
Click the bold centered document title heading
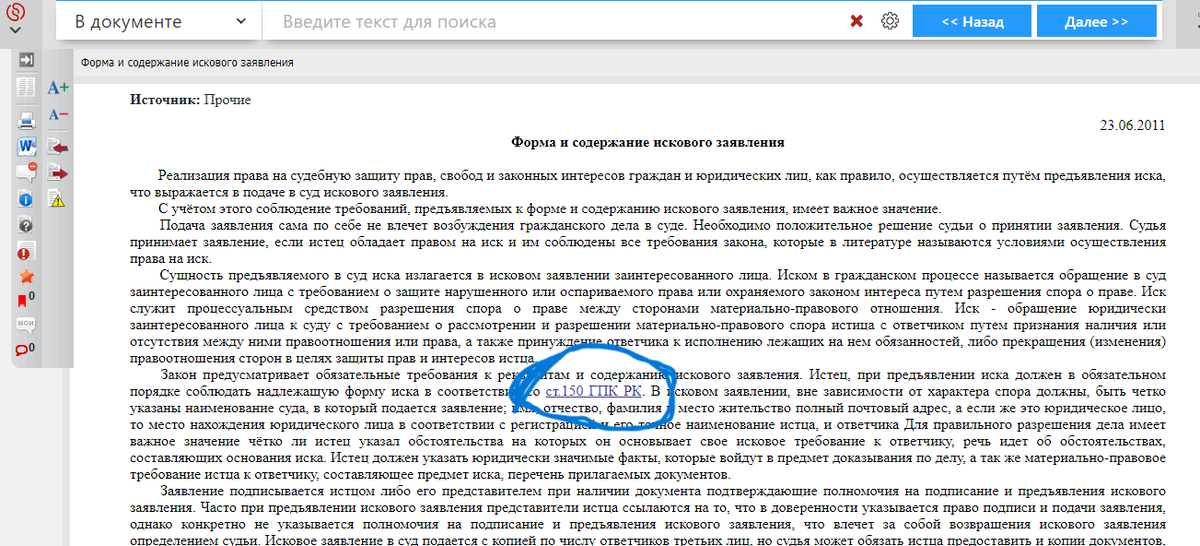click(648, 143)
